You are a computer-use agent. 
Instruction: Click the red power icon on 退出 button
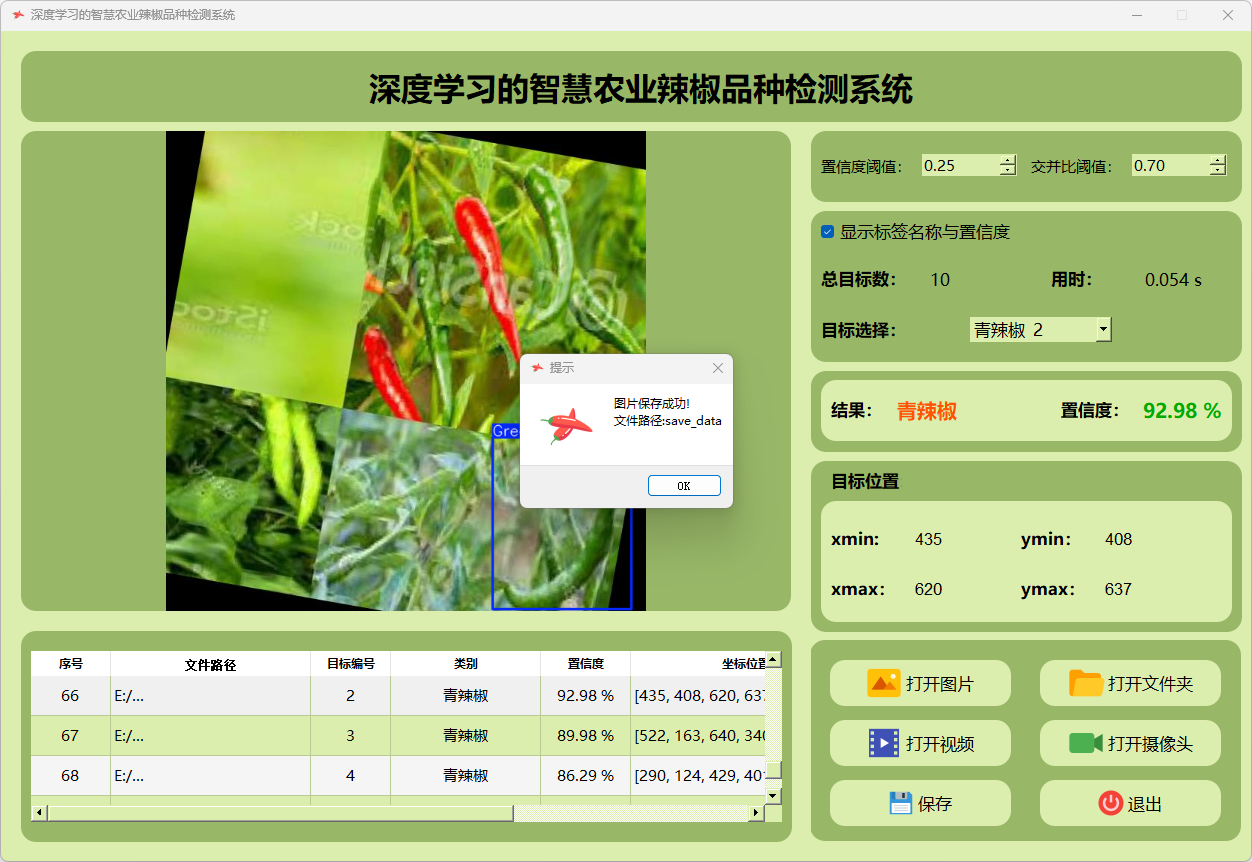tap(1111, 803)
